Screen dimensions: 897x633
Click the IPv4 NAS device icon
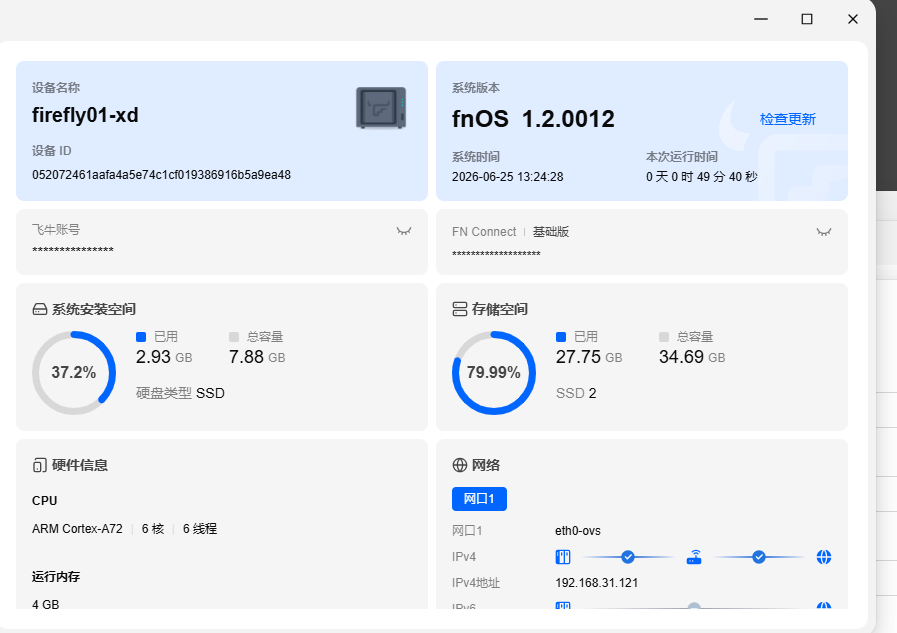pyautogui.click(x=563, y=557)
